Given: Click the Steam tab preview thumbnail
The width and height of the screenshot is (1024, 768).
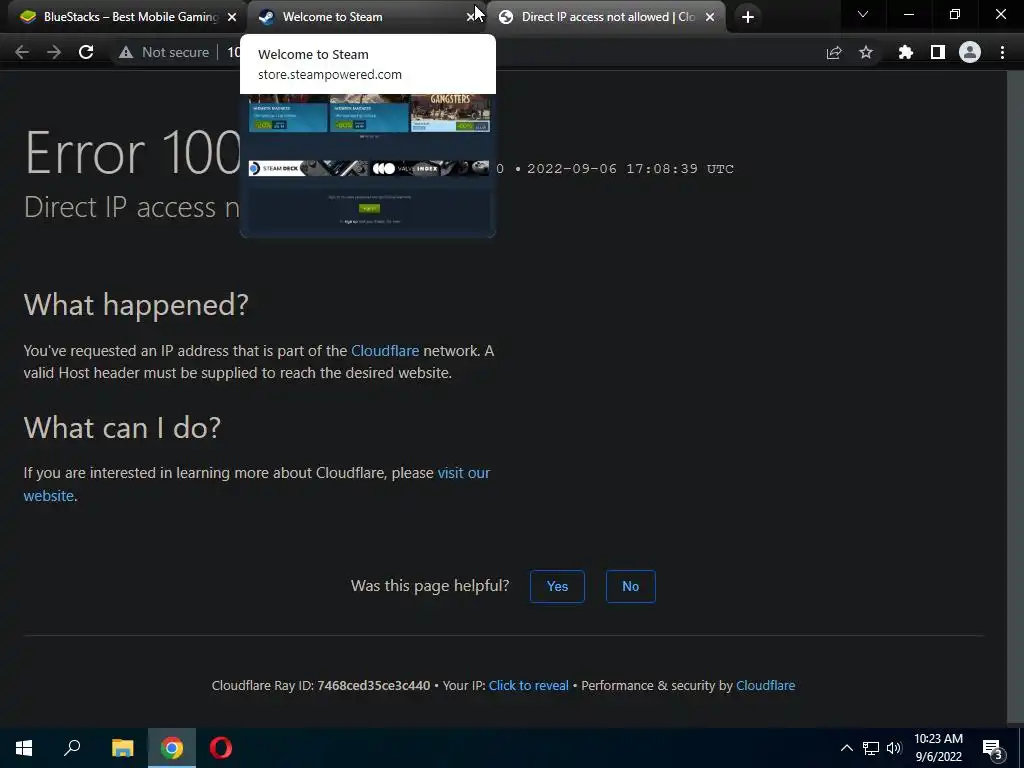Looking at the screenshot, I should click(x=368, y=165).
